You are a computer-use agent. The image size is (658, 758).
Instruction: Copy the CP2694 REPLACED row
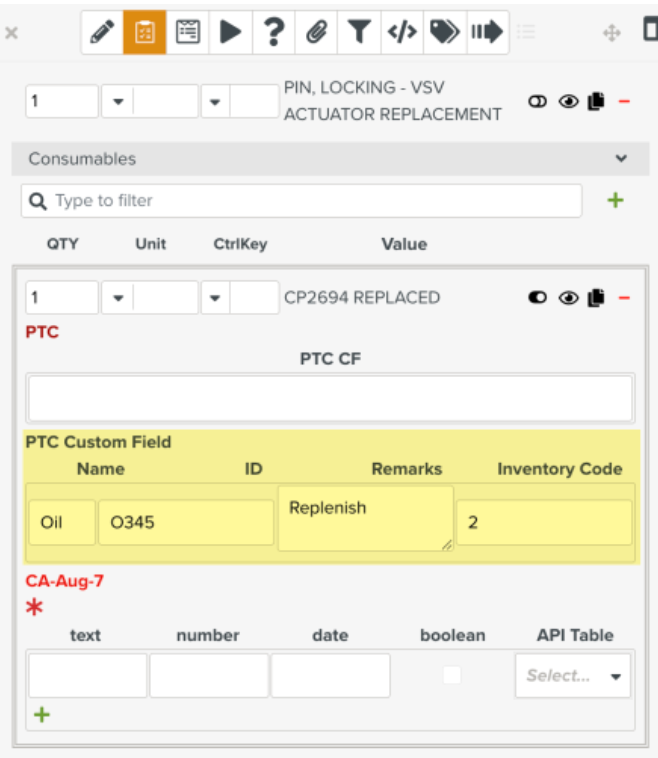pyautogui.click(x=597, y=297)
